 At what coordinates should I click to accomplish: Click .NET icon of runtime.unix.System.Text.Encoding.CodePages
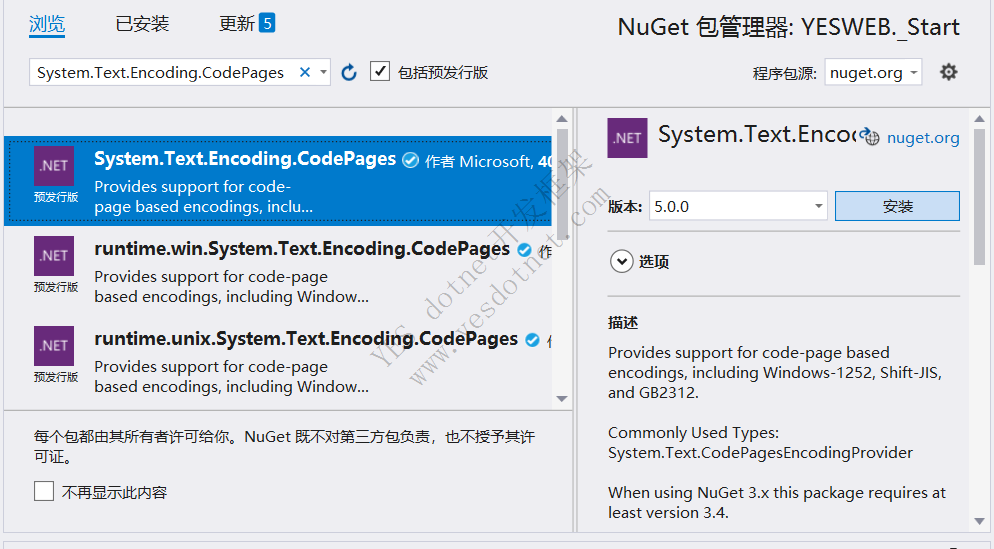[54, 346]
